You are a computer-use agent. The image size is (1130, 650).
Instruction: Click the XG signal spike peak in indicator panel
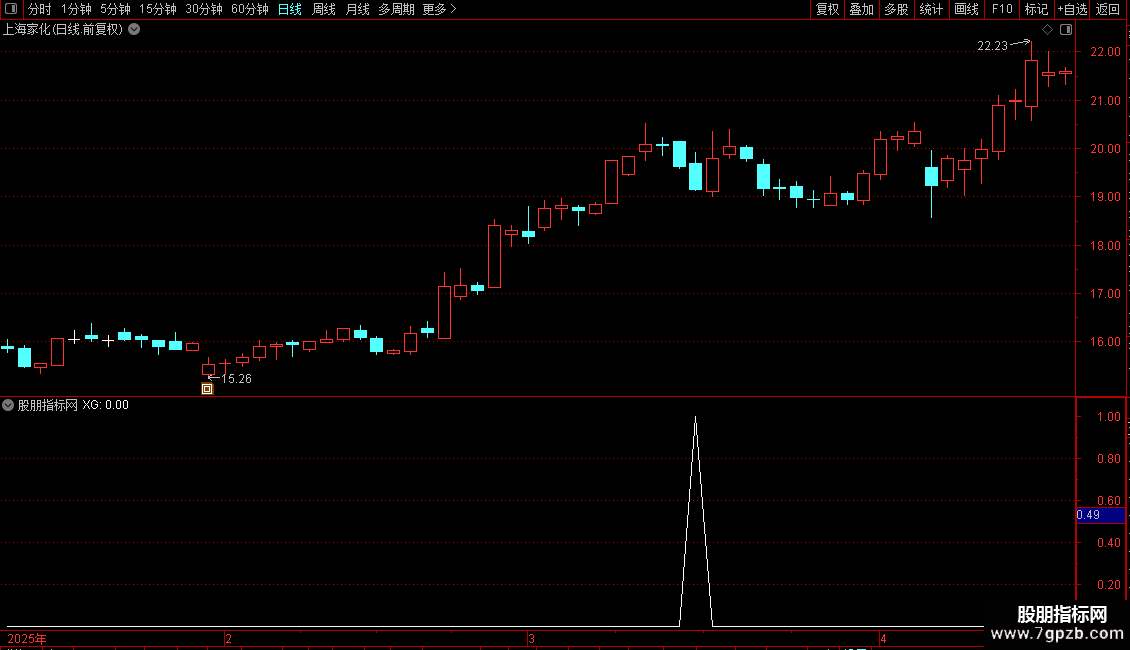click(695, 418)
